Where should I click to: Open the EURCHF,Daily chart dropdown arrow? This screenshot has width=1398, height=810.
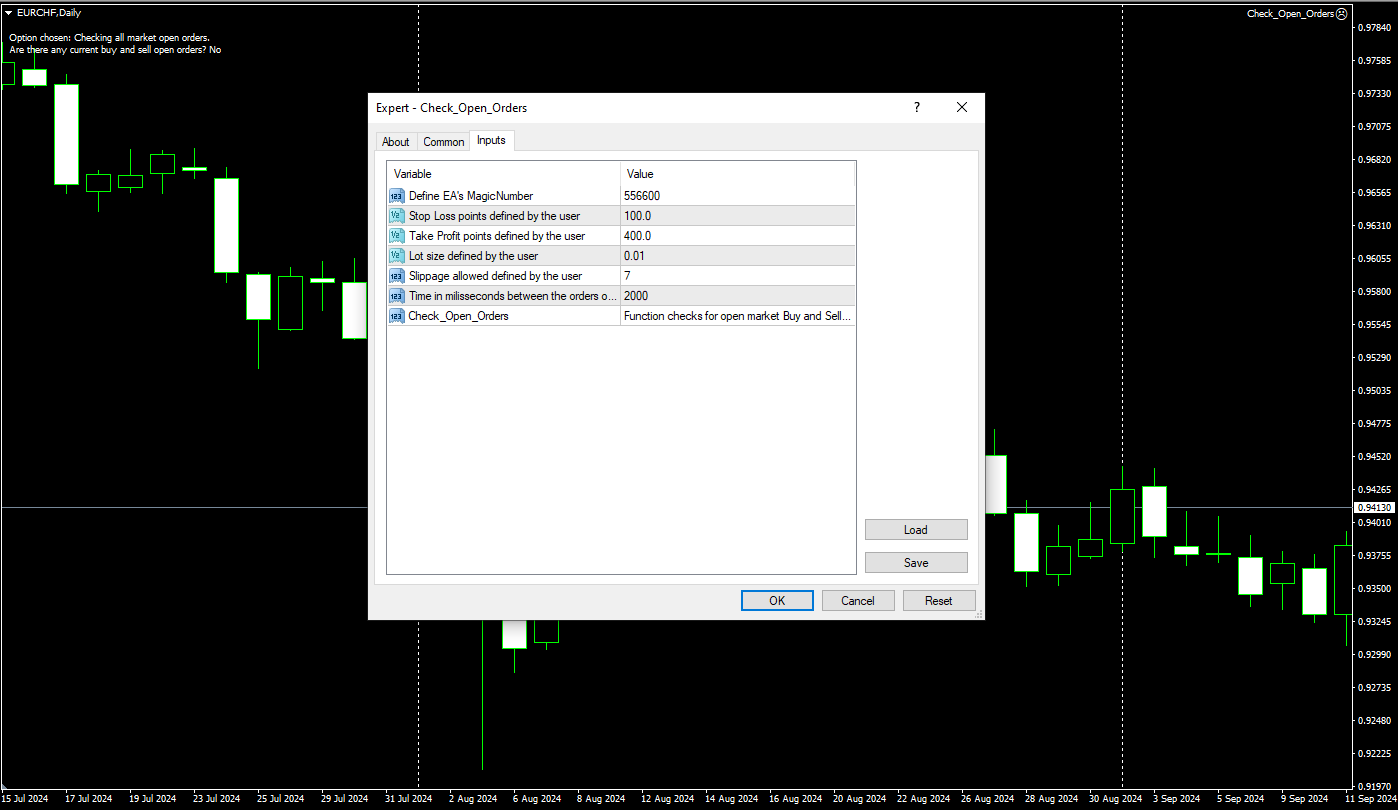point(8,13)
